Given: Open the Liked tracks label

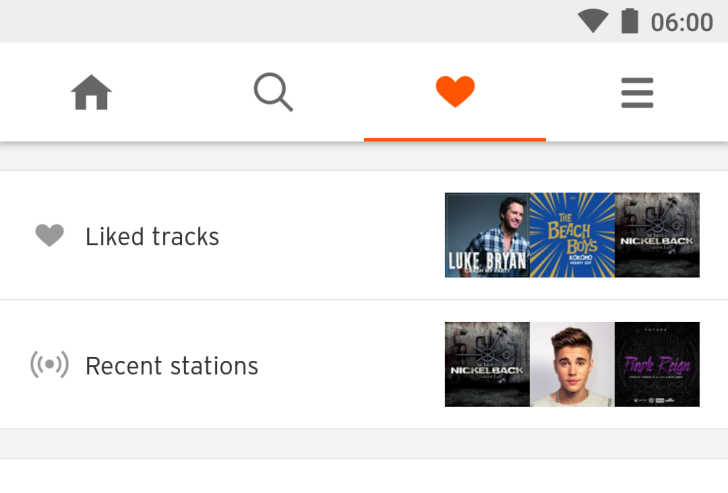Looking at the screenshot, I should pos(152,237).
